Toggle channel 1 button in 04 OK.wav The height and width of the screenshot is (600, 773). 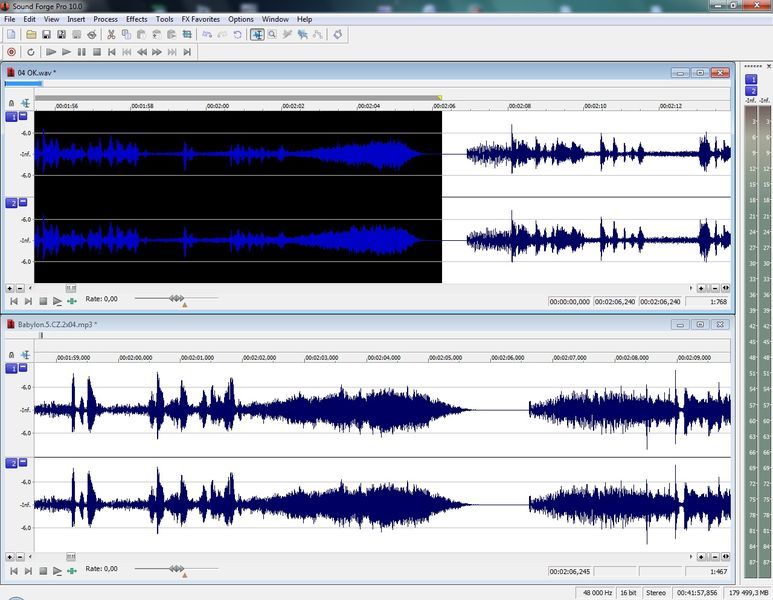[11, 117]
